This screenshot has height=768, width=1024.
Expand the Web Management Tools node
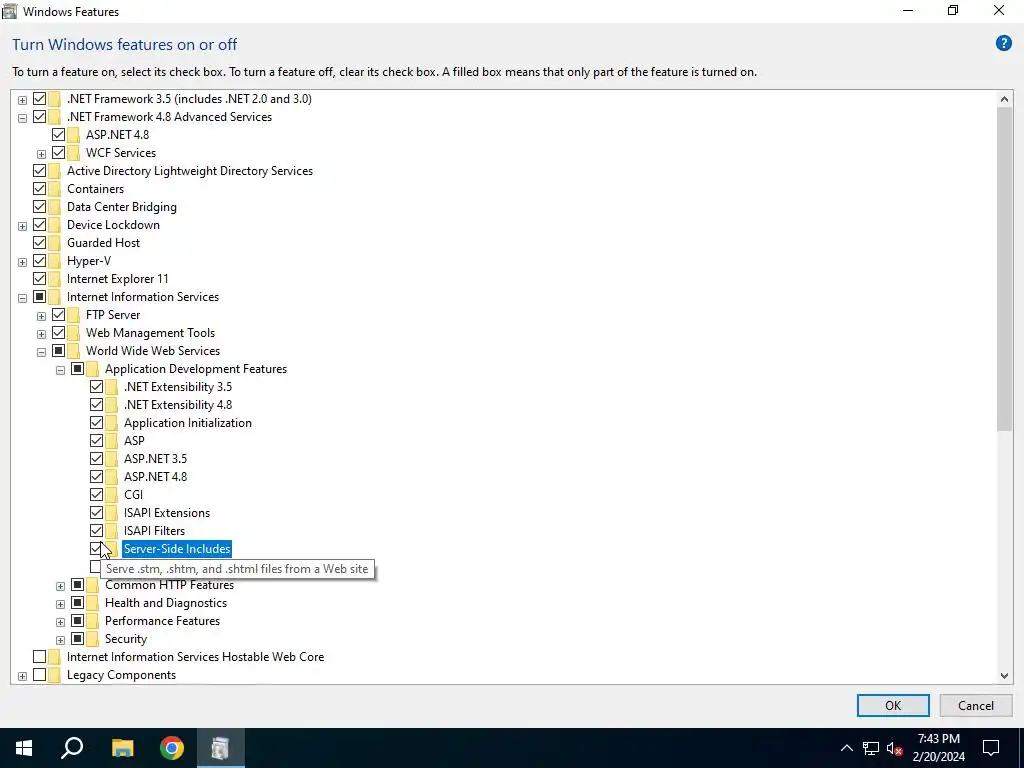tap(41, 334)
